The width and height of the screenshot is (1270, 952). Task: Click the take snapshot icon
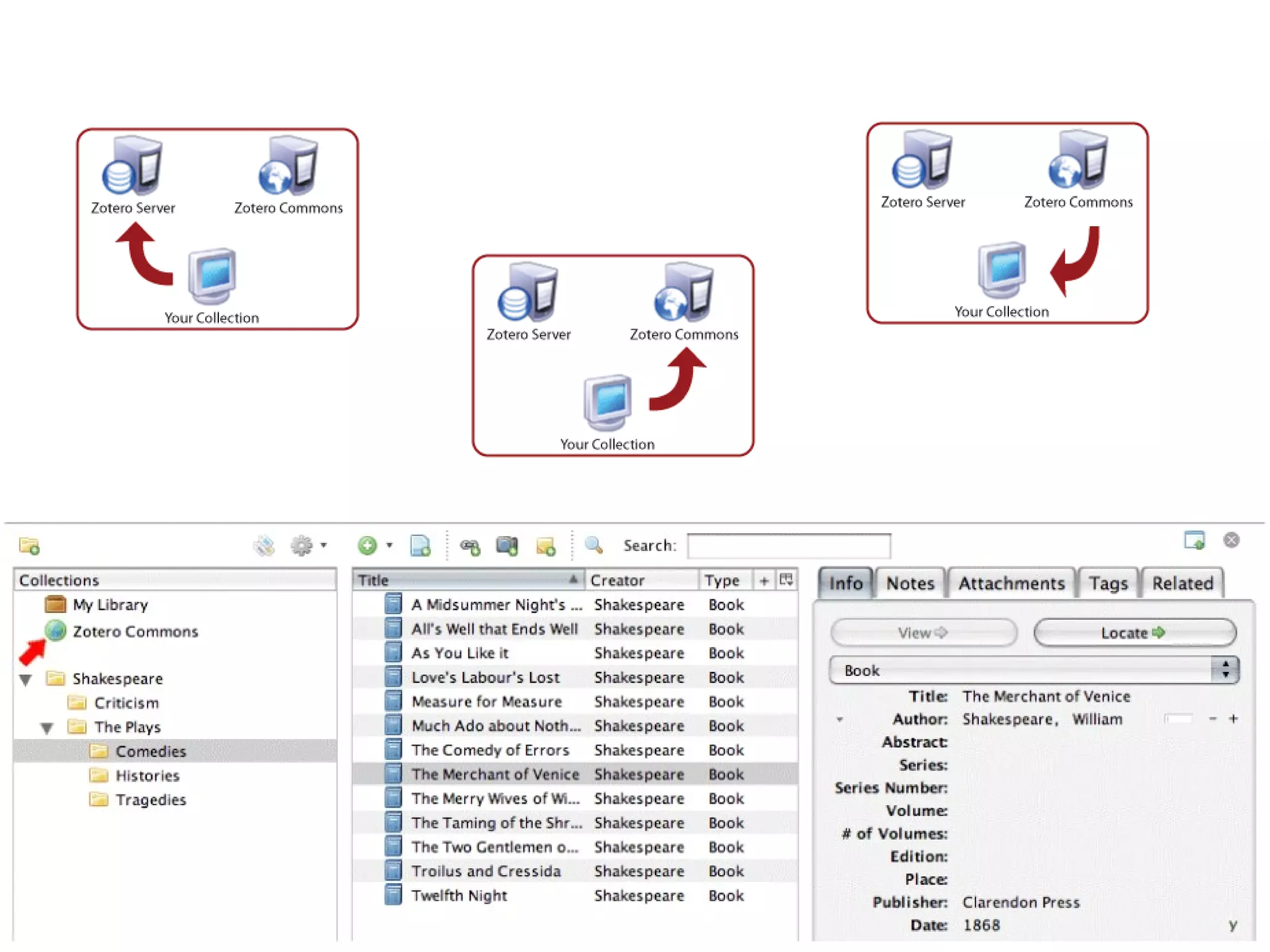507,545
